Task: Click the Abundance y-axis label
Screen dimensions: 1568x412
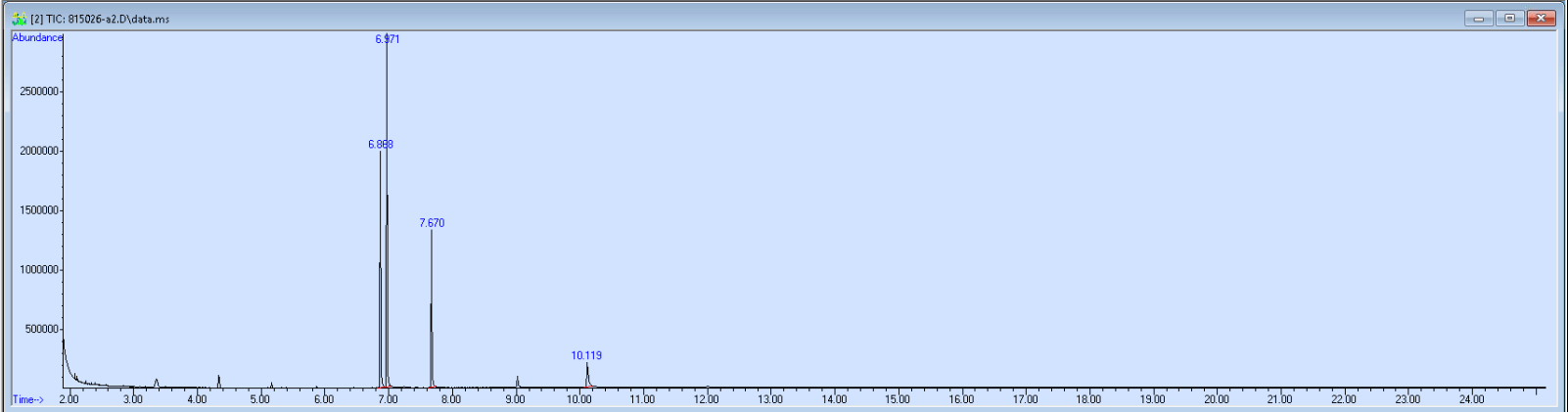Action: click(x=37, y=37)
